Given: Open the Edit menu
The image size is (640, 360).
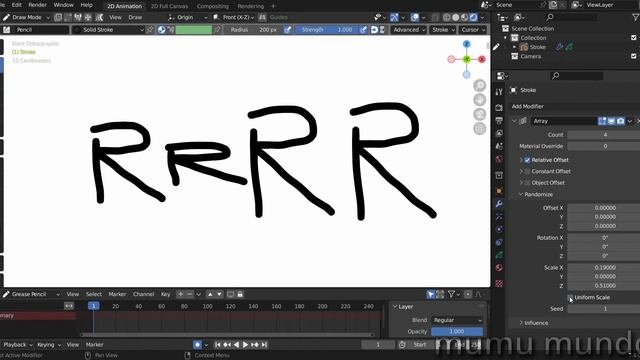Looking at the screenshot, I should [17, 5].
